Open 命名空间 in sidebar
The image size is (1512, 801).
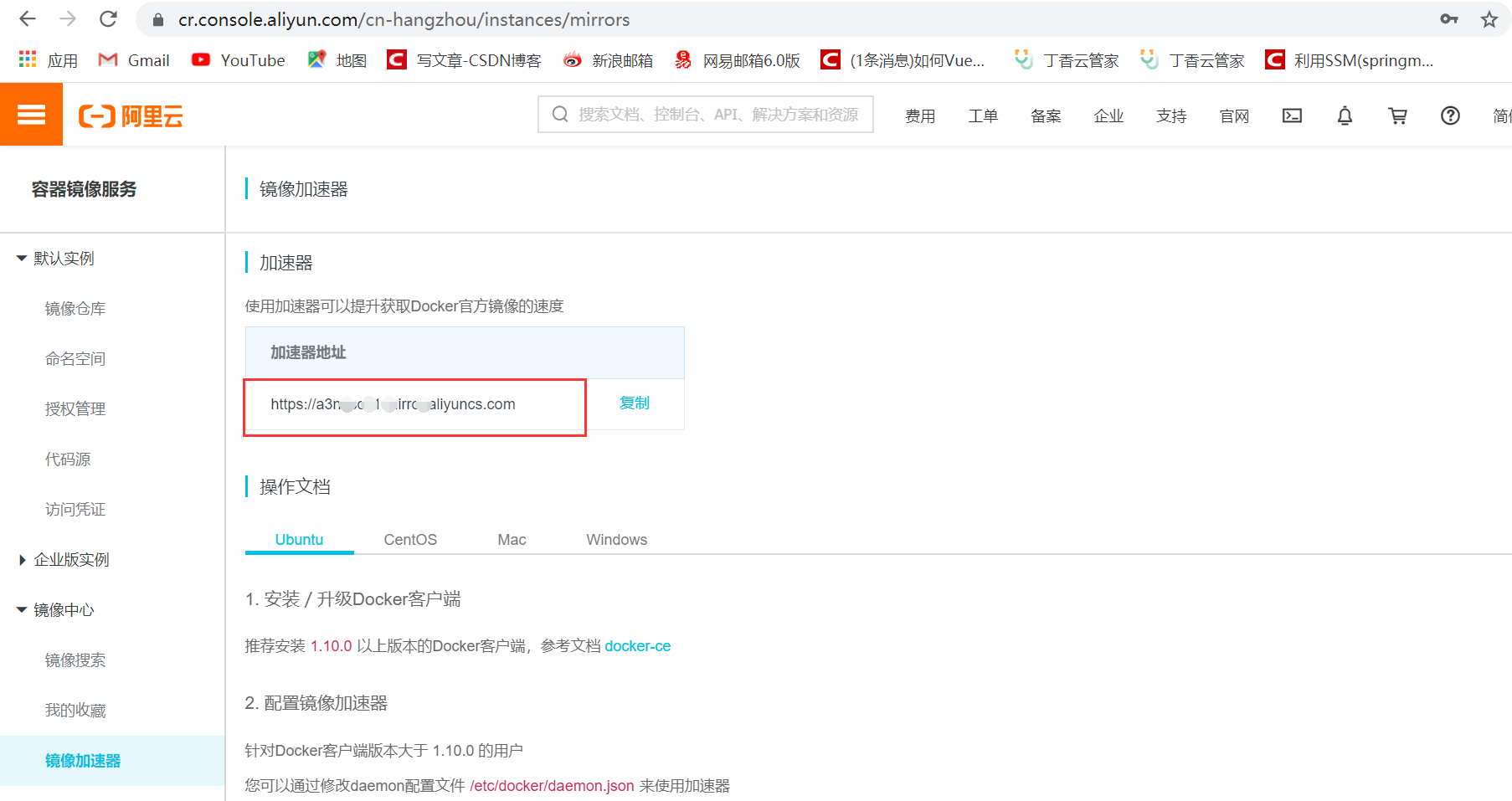(x=75, y=358)
